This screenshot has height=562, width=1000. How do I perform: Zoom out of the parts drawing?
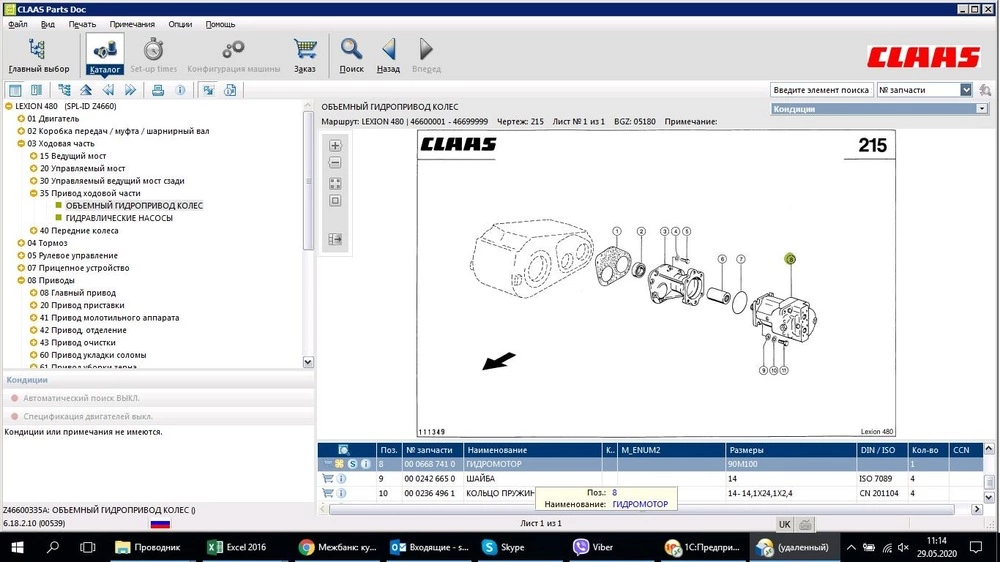point(335,163)
